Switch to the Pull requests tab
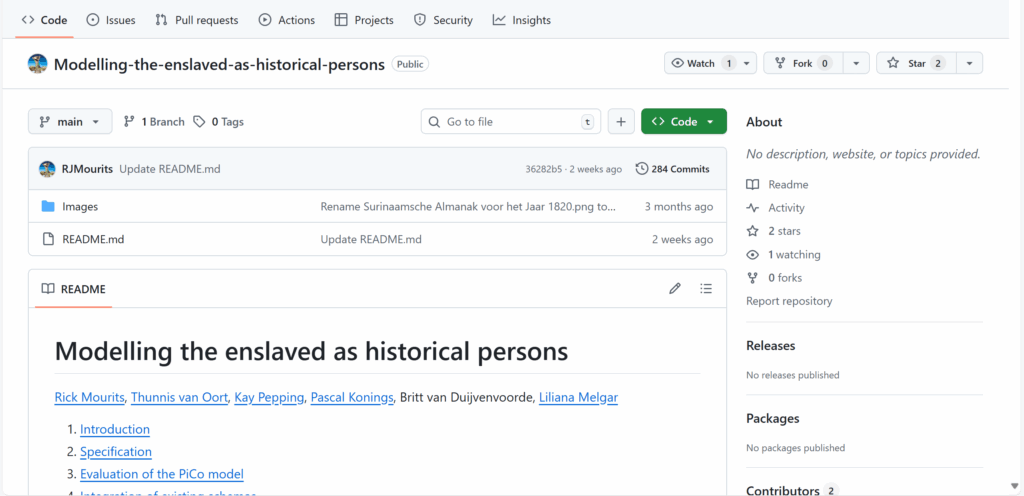The image size is (1024, 496). tap(197, 20)
